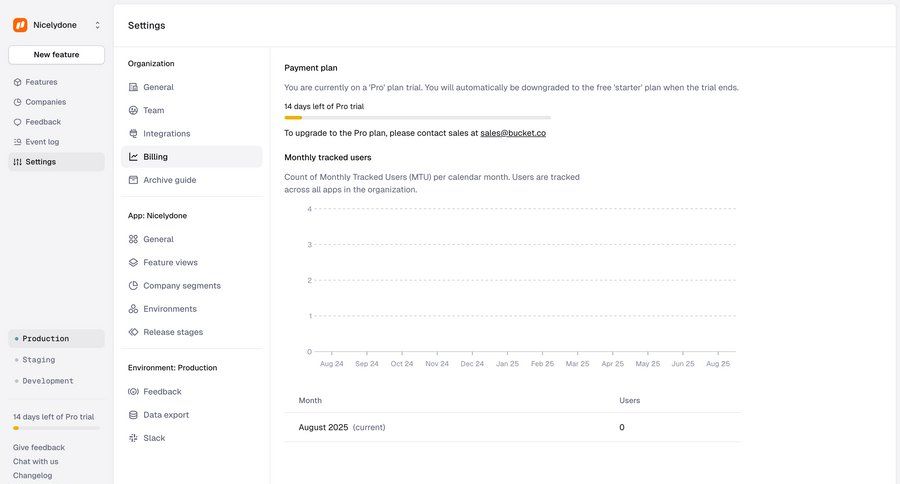This screenshot has height=484, width=900.
Task: Click the Release stages diamond icon
Action: [x=133, y=332]
